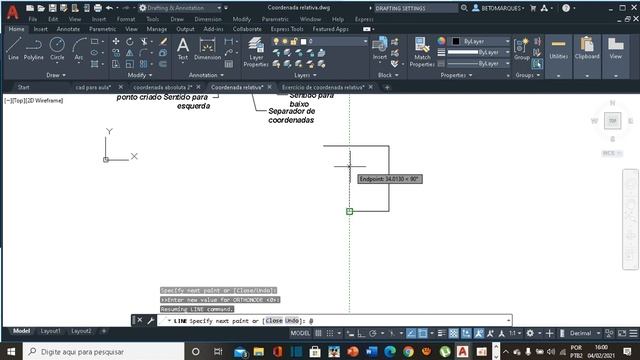The image size is (640, 360).
Task: Toggle the drawing grid display in status bar
Action: tap(318, 333)
